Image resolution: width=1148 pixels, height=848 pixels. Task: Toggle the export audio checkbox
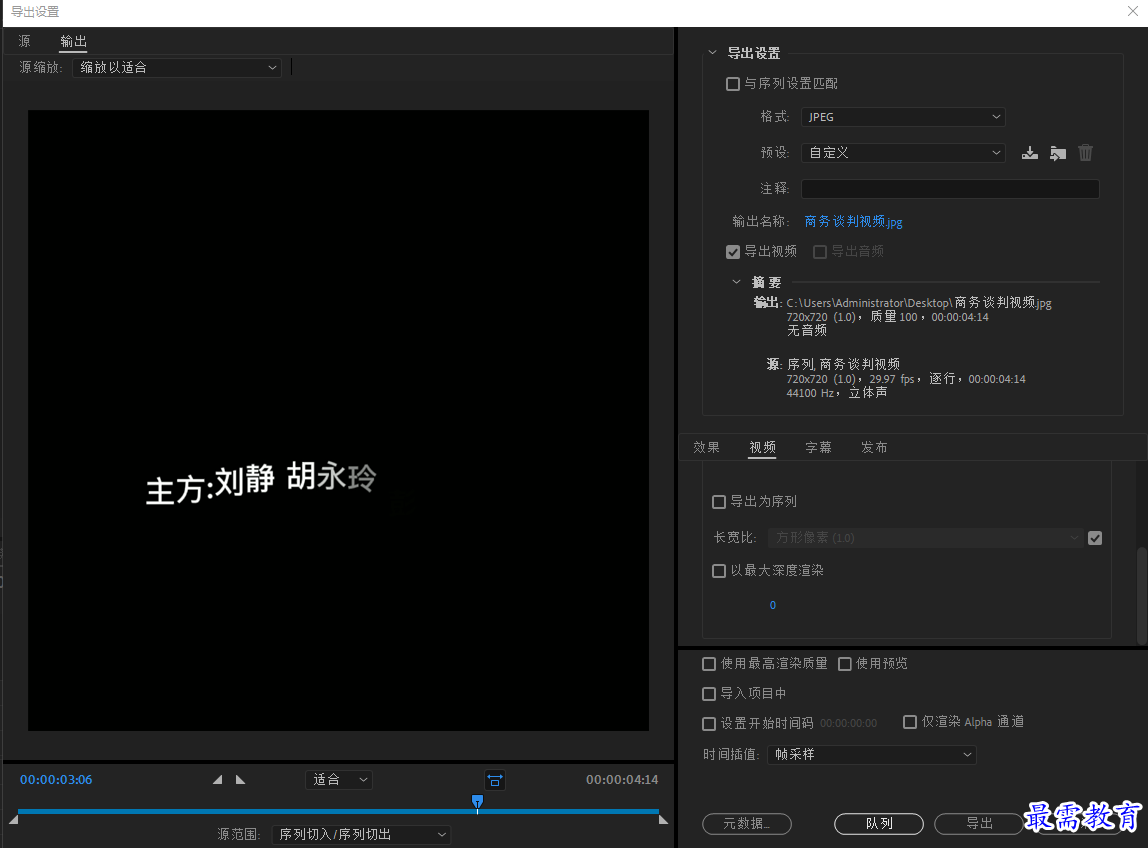pyautogui.click(x=819, y=252)
